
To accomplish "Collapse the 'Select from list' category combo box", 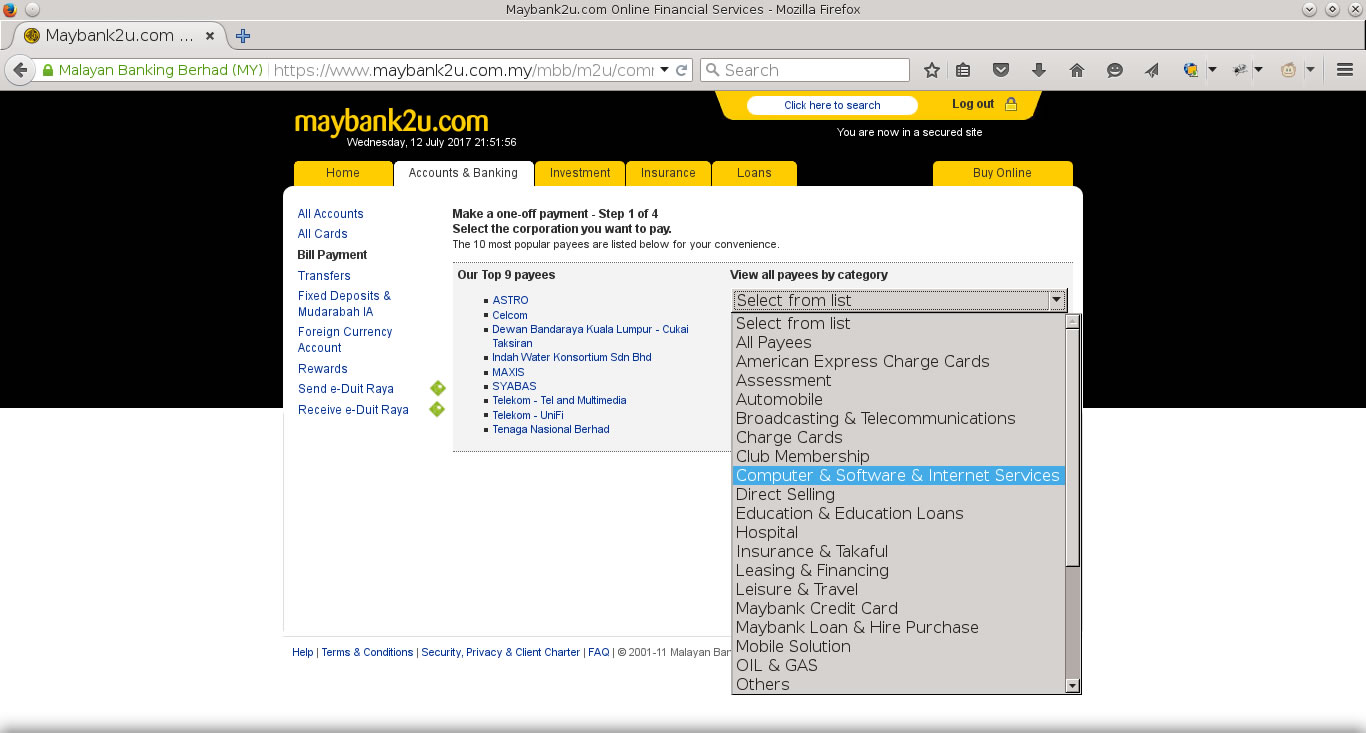I will (x=900, y=300).
